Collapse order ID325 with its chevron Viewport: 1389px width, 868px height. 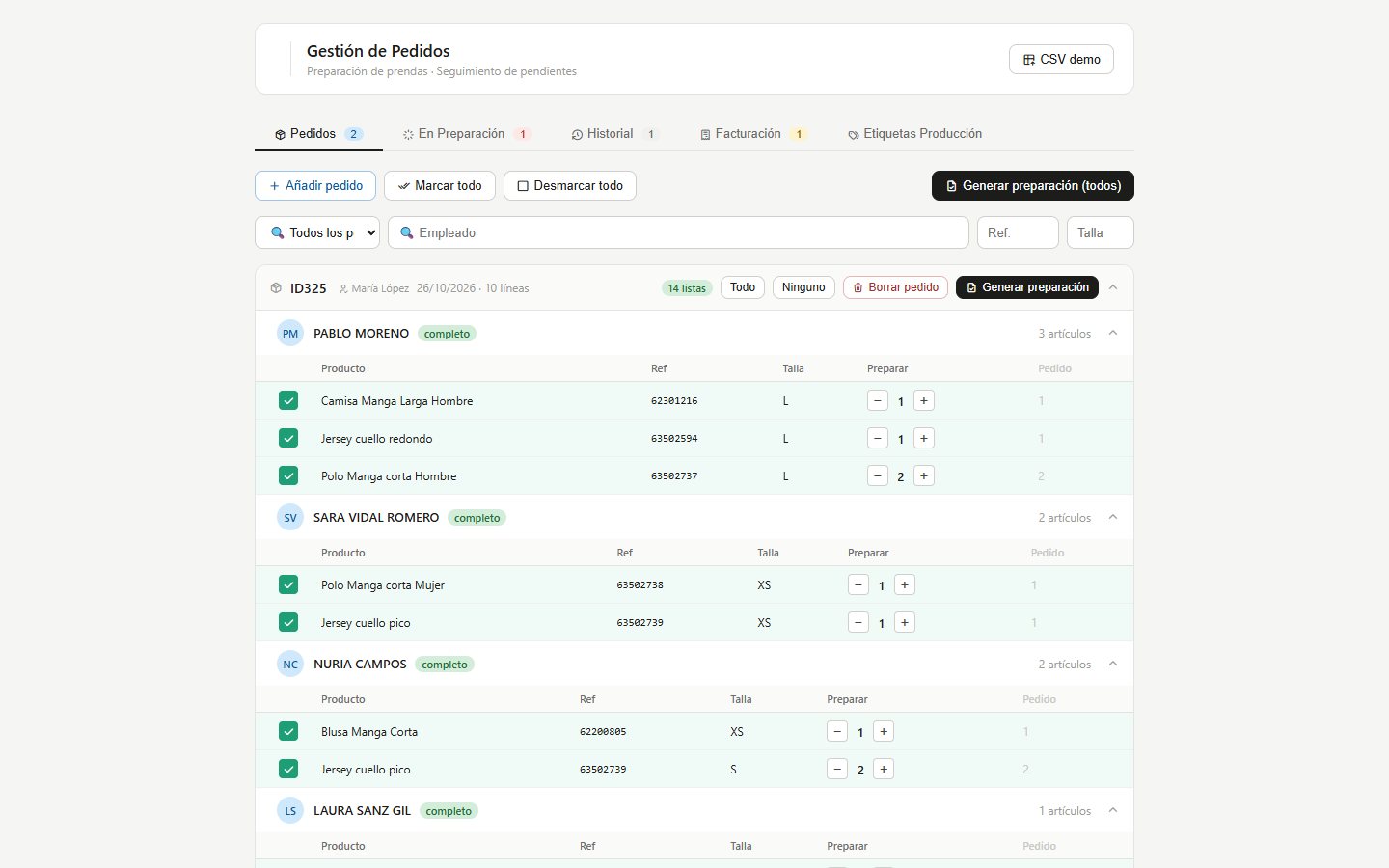pyautogui.click(x=1113, y=287)
